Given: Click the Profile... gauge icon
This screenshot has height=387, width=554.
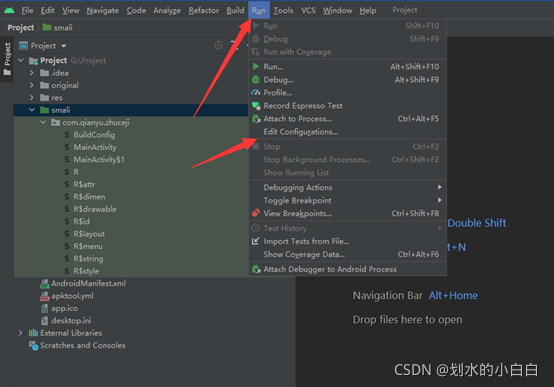Looking at the screenshot, I should (x=256, y=93).
